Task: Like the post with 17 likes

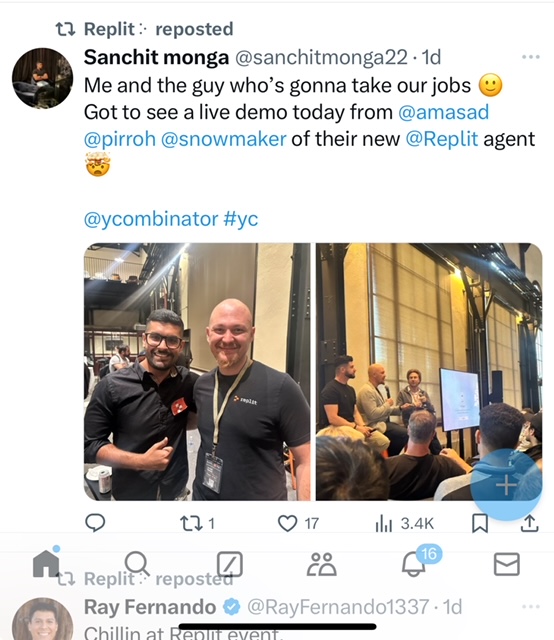Action: tap(298, 523)
